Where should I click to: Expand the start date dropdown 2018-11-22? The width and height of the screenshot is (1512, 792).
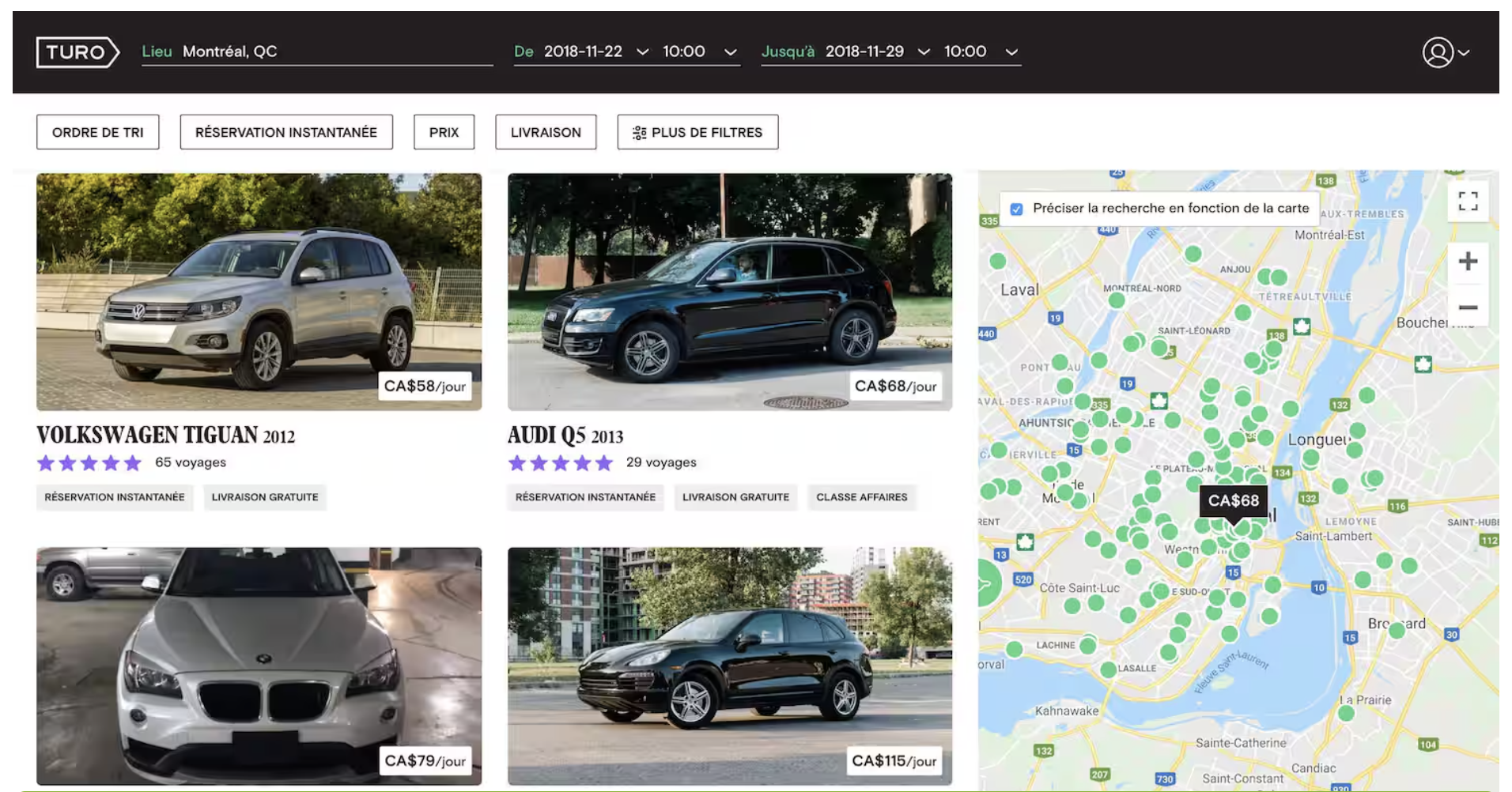pos(643,52)
